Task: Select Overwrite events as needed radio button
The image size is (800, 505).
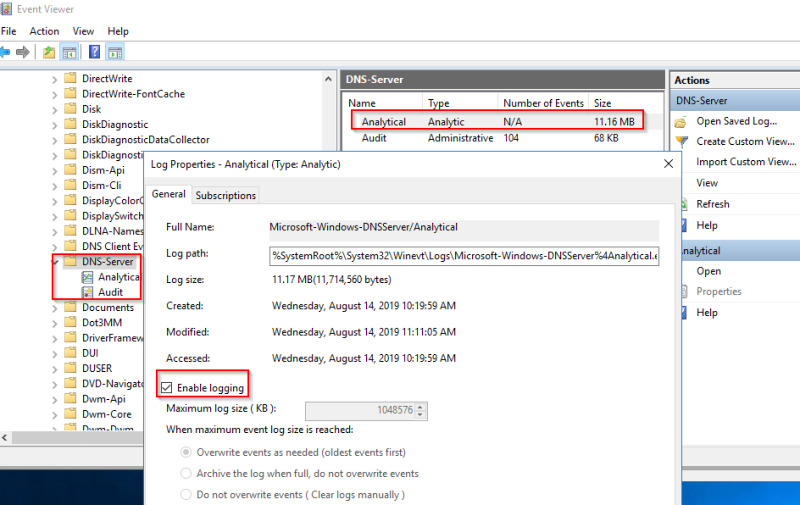Action: 186,452
